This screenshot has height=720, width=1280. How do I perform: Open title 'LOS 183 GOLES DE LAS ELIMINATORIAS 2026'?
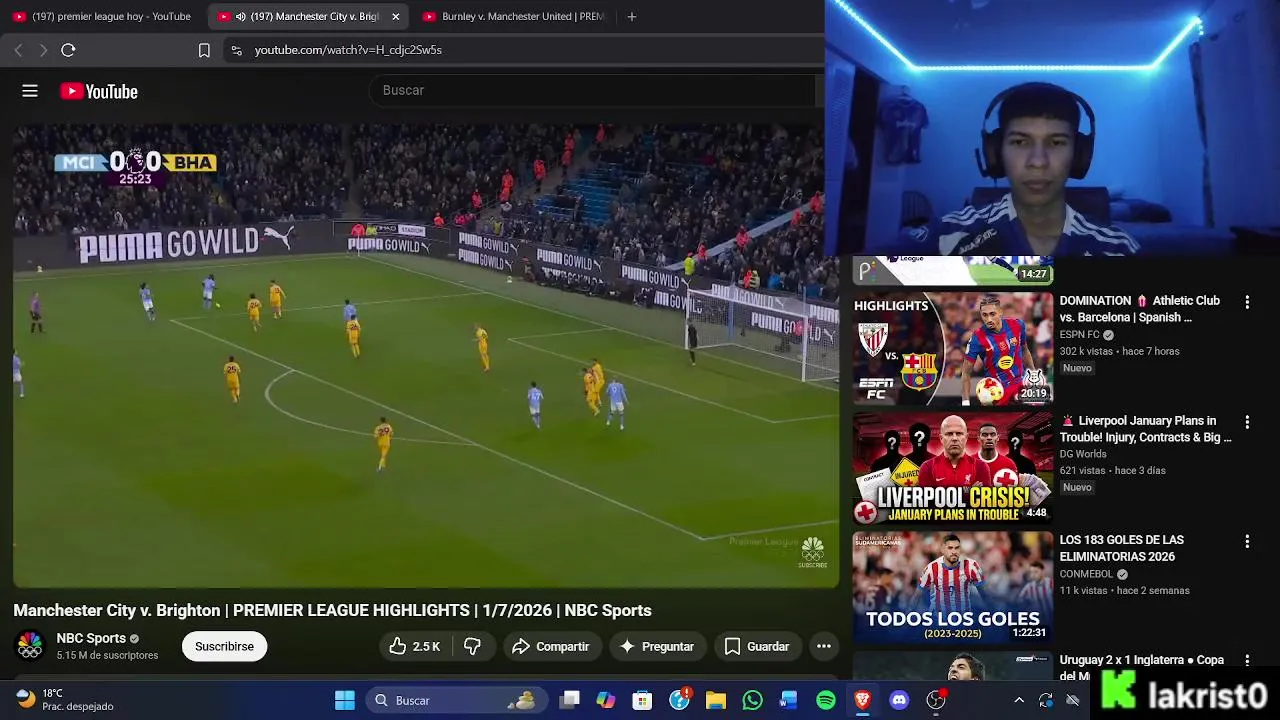point(1122,548)
